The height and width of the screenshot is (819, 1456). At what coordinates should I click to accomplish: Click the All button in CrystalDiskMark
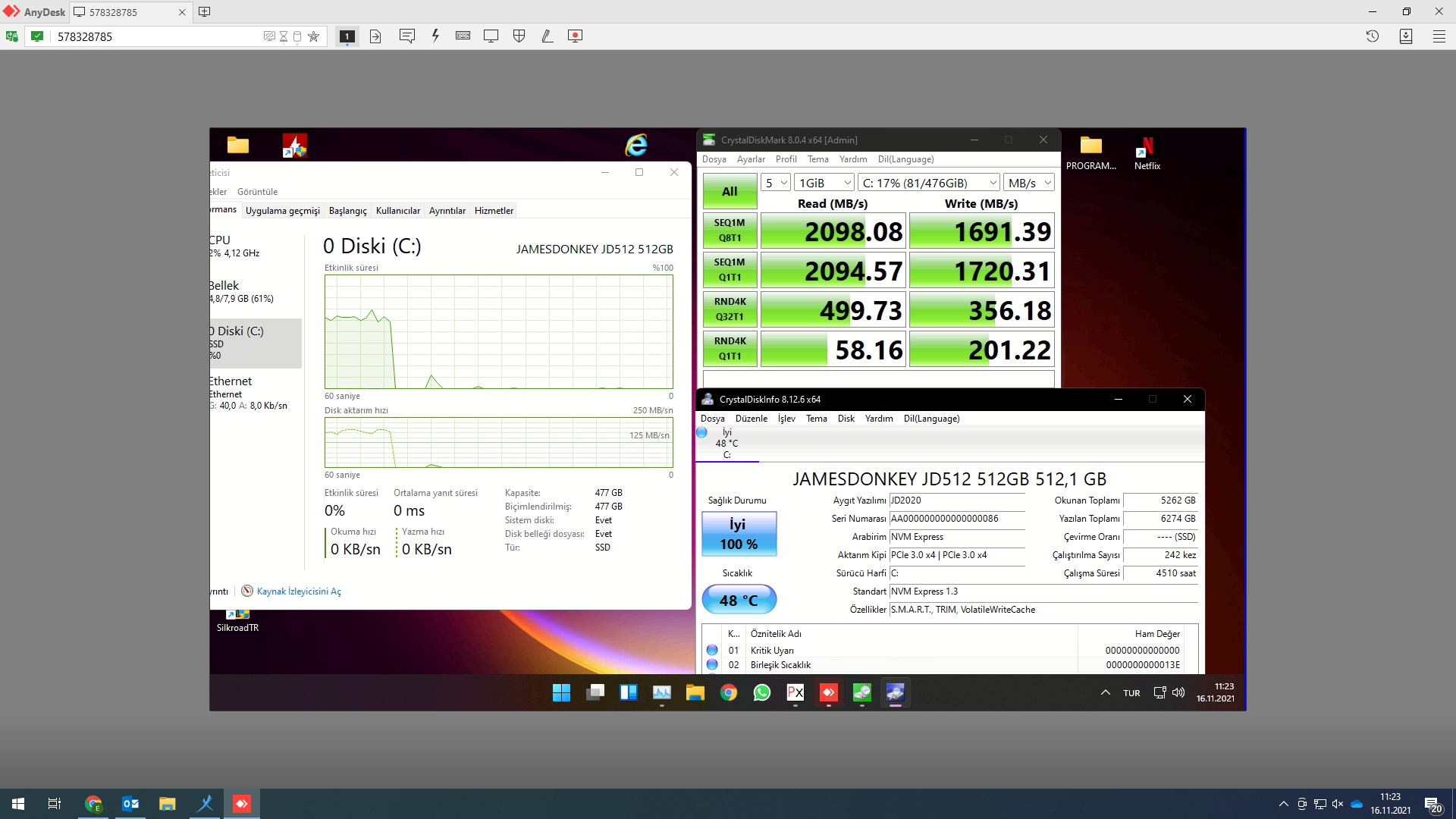click(730, 191)
